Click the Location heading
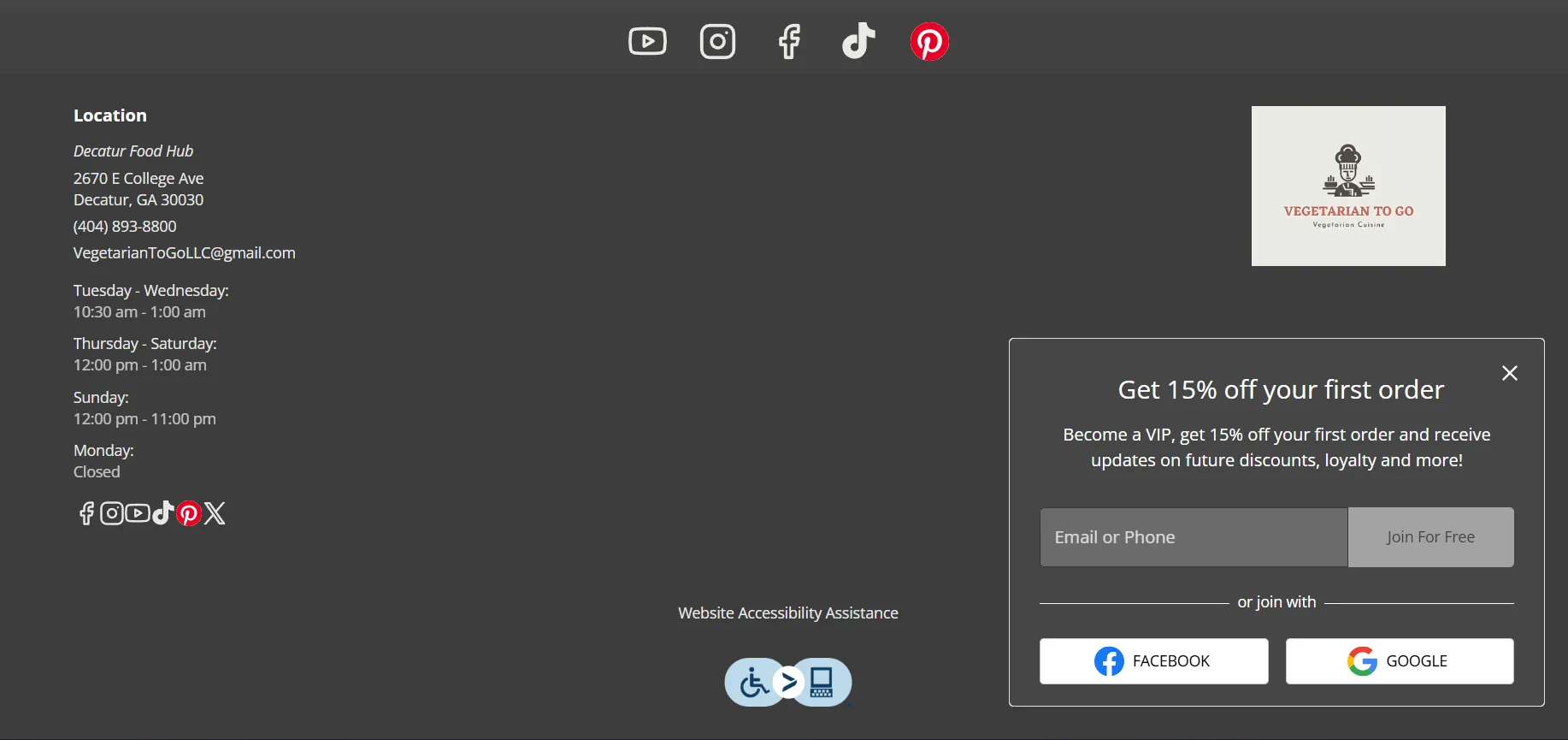This screenshot has height=740, width=1568. [110, 115]
